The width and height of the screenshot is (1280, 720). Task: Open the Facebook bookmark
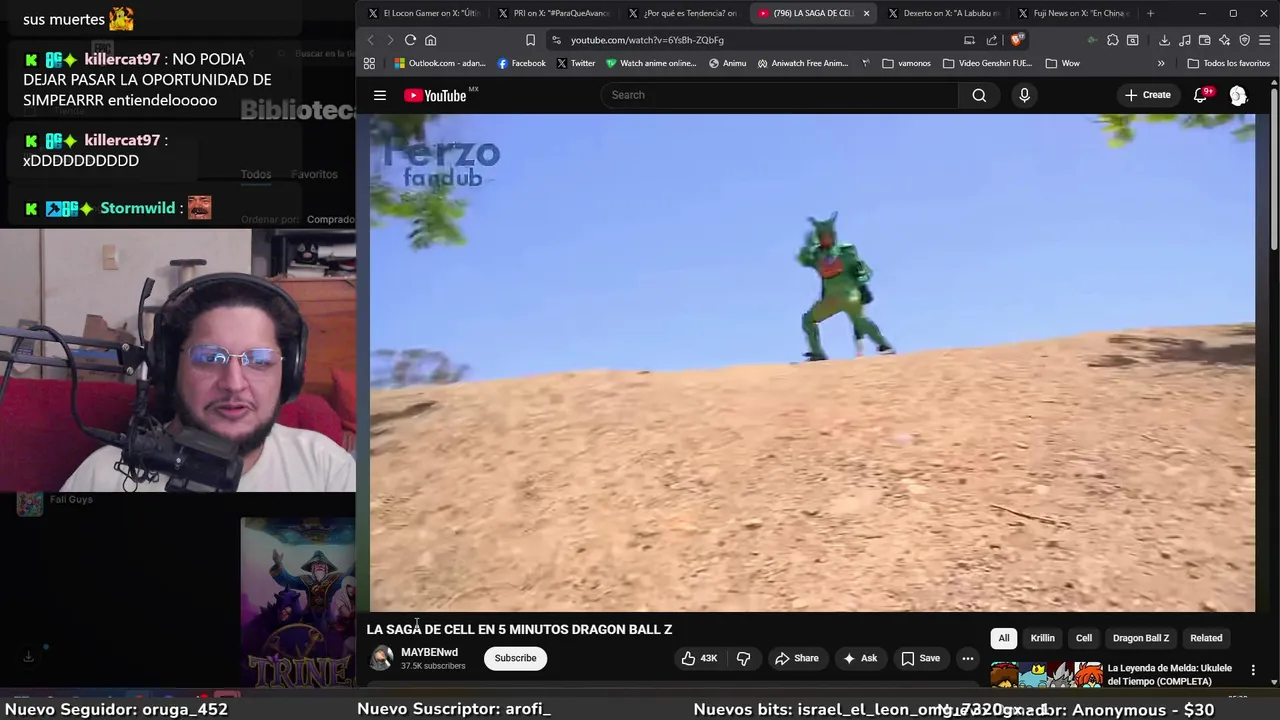(522, 63)
